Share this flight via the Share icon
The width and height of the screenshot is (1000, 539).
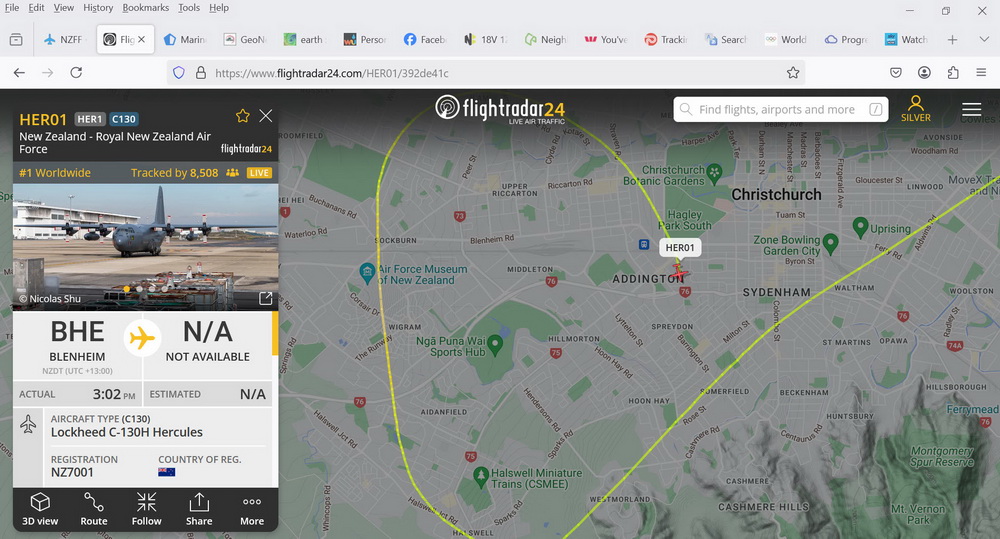(x=199, y=509)
